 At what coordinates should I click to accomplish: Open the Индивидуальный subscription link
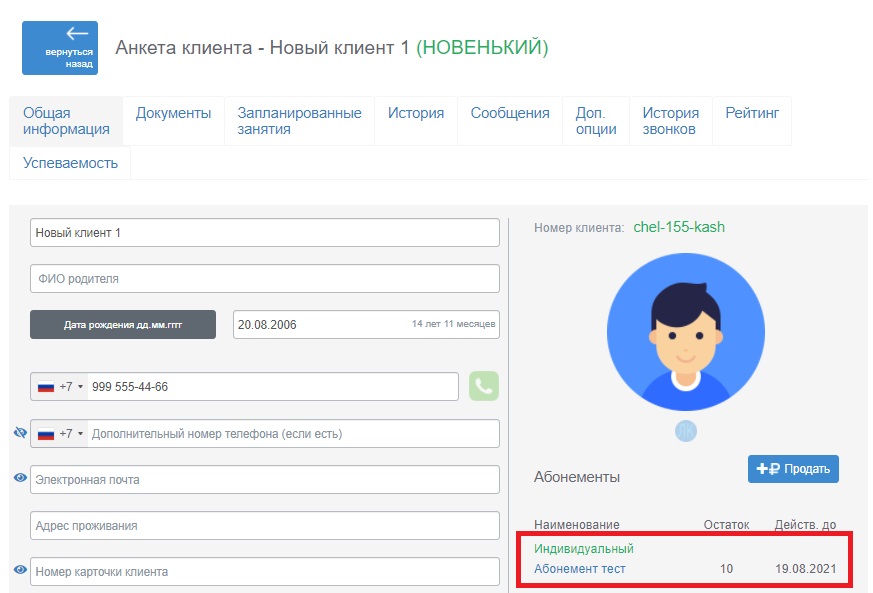coord(583,548)
